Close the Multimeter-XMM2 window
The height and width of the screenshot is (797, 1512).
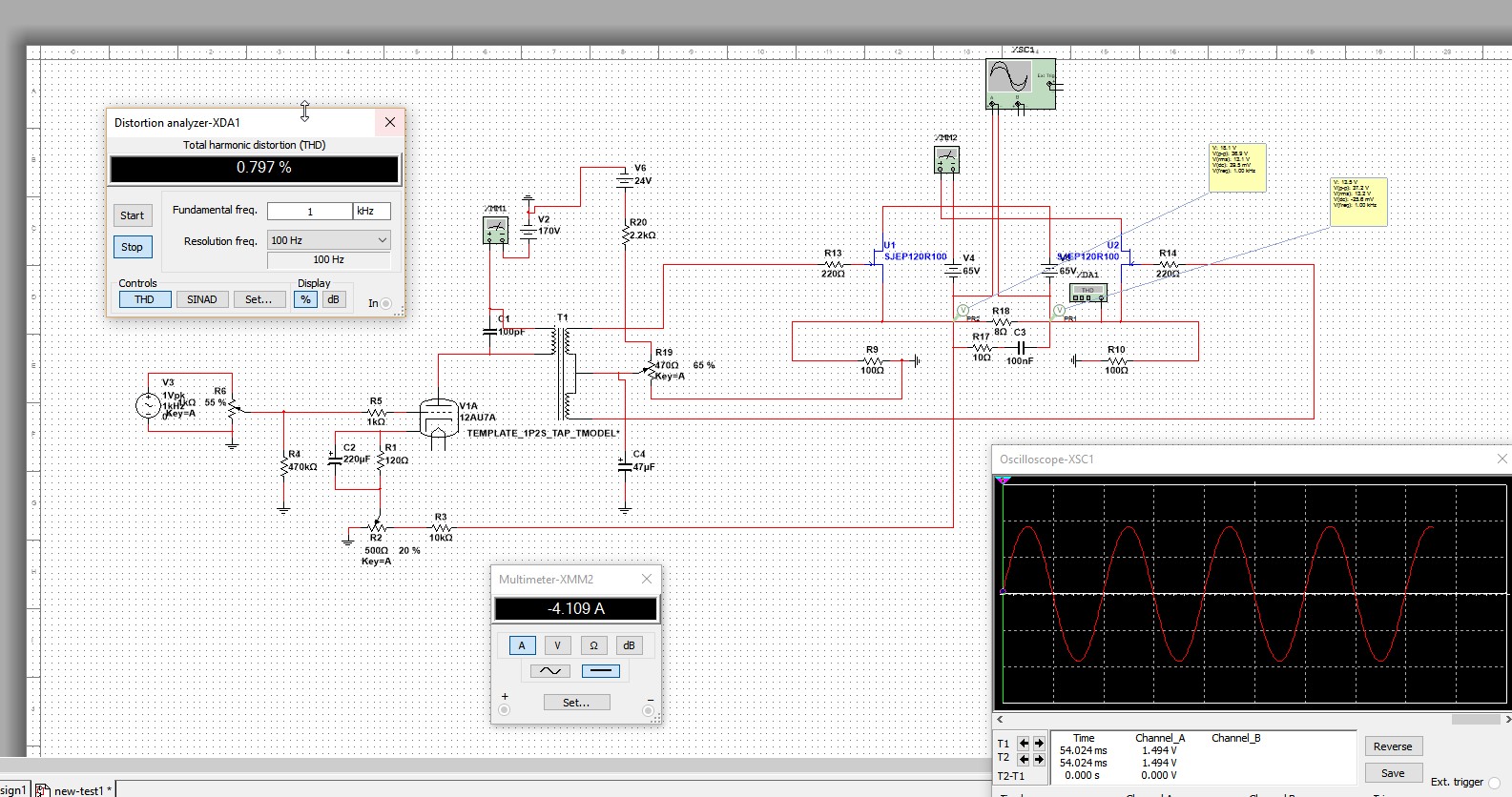647,579
